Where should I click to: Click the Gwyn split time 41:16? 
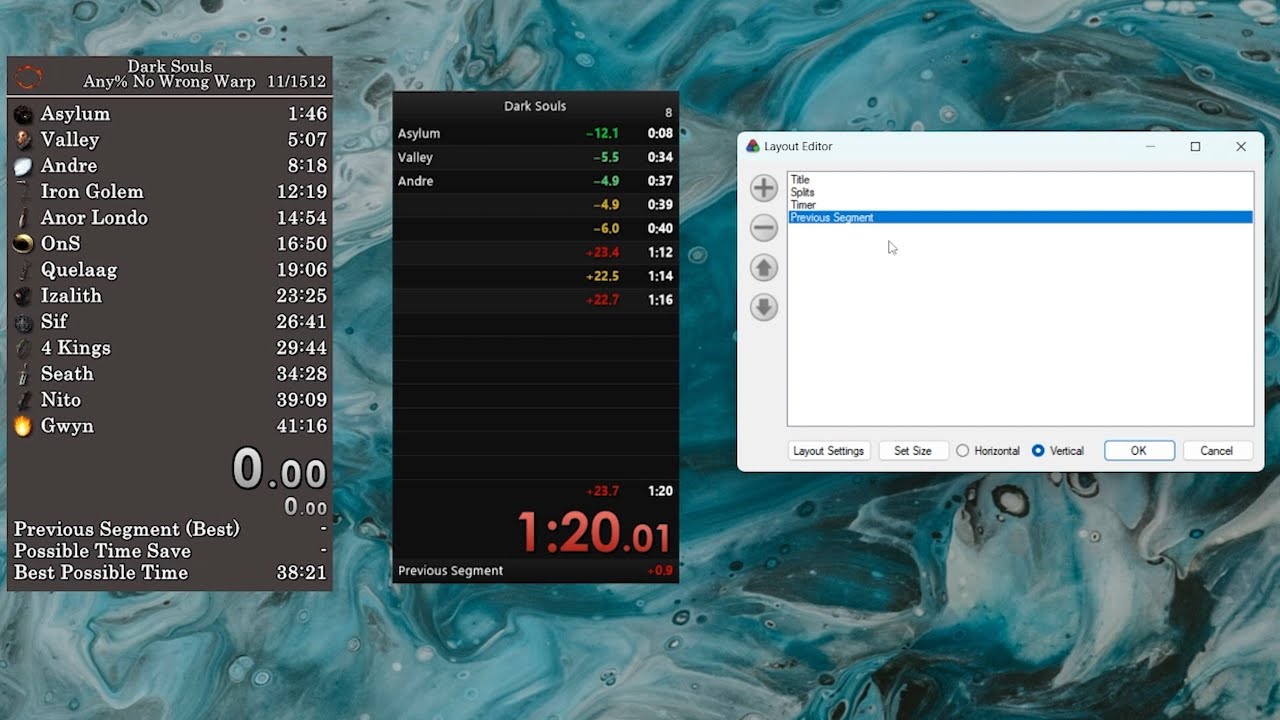tap(302, 426)
